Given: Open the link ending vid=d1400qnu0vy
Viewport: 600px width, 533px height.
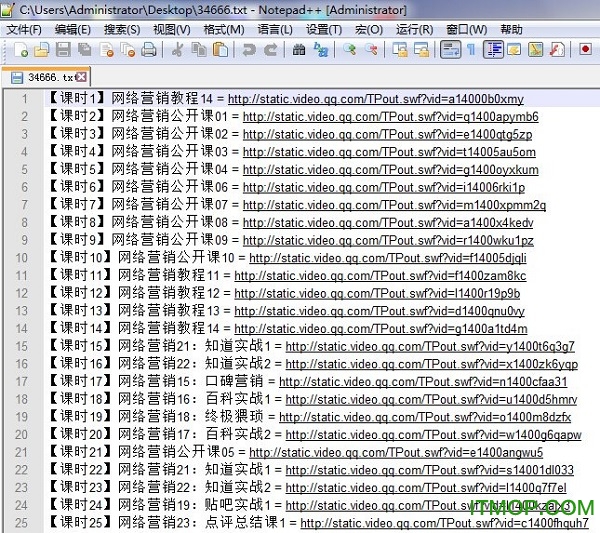Looking at the screenshot, I should pos(380,311).
